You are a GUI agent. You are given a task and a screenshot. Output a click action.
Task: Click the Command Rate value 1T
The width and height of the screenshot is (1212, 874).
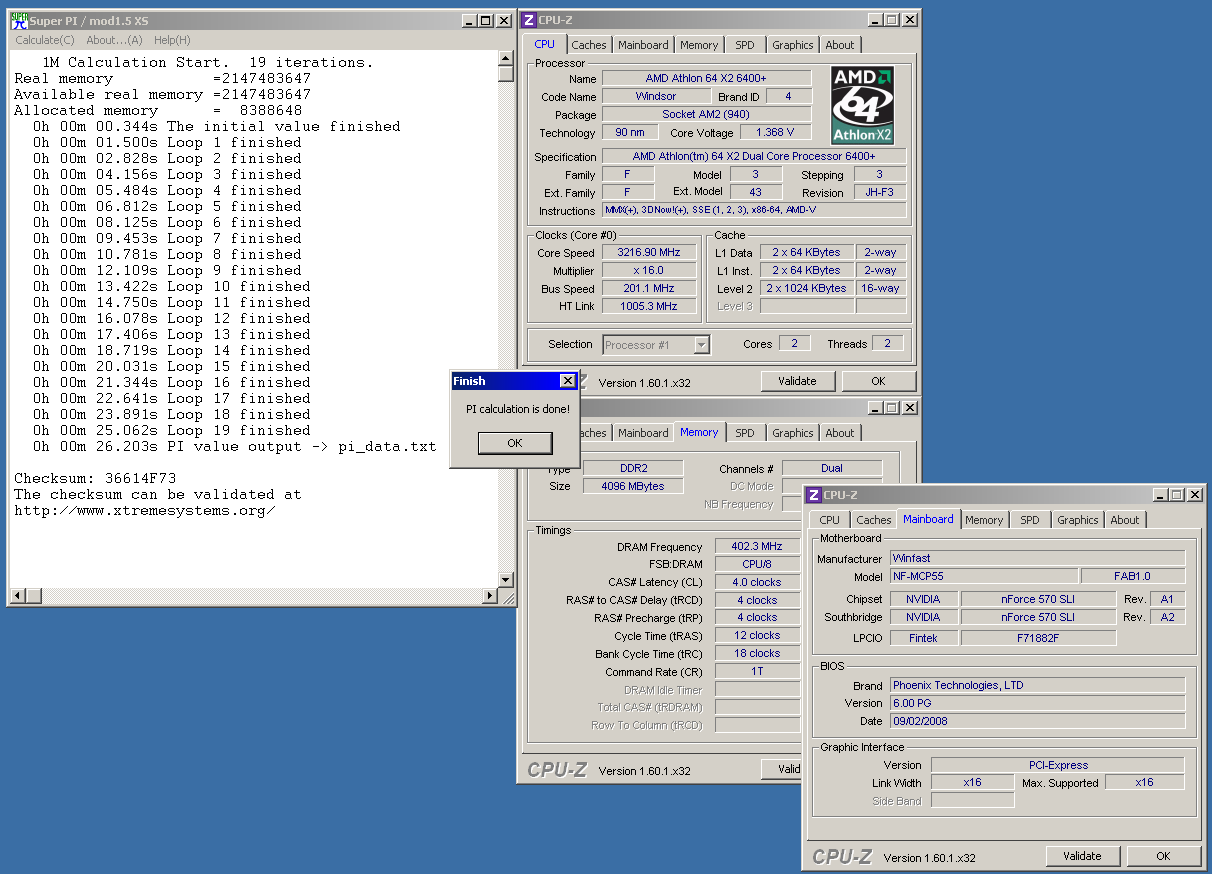[757, 671]
